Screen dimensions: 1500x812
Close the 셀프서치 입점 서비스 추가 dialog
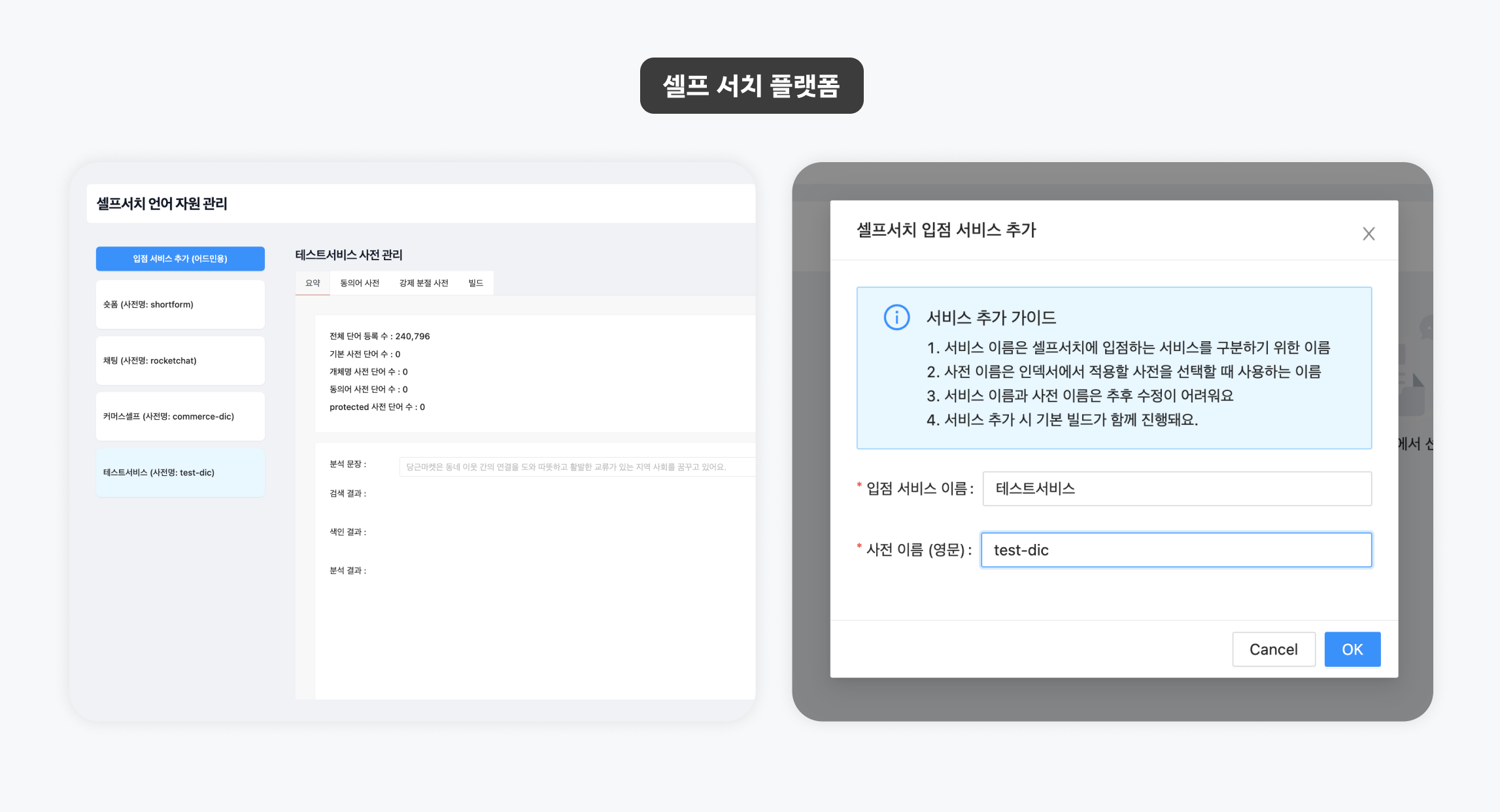pyautogui.click(x=1369, y=233)
